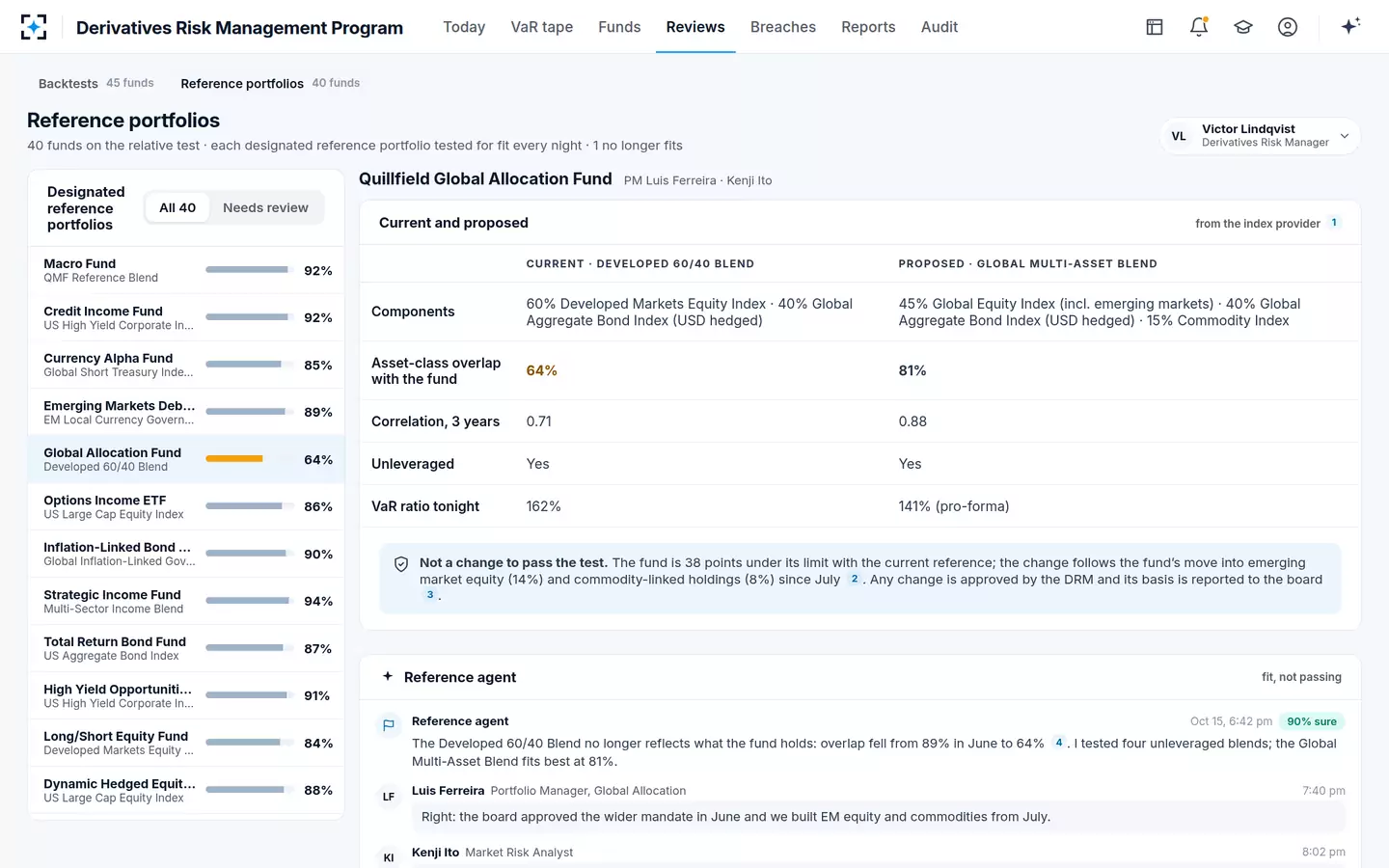Open notifications bell
Screen dimensions: 1389x868
[1199, 27]
